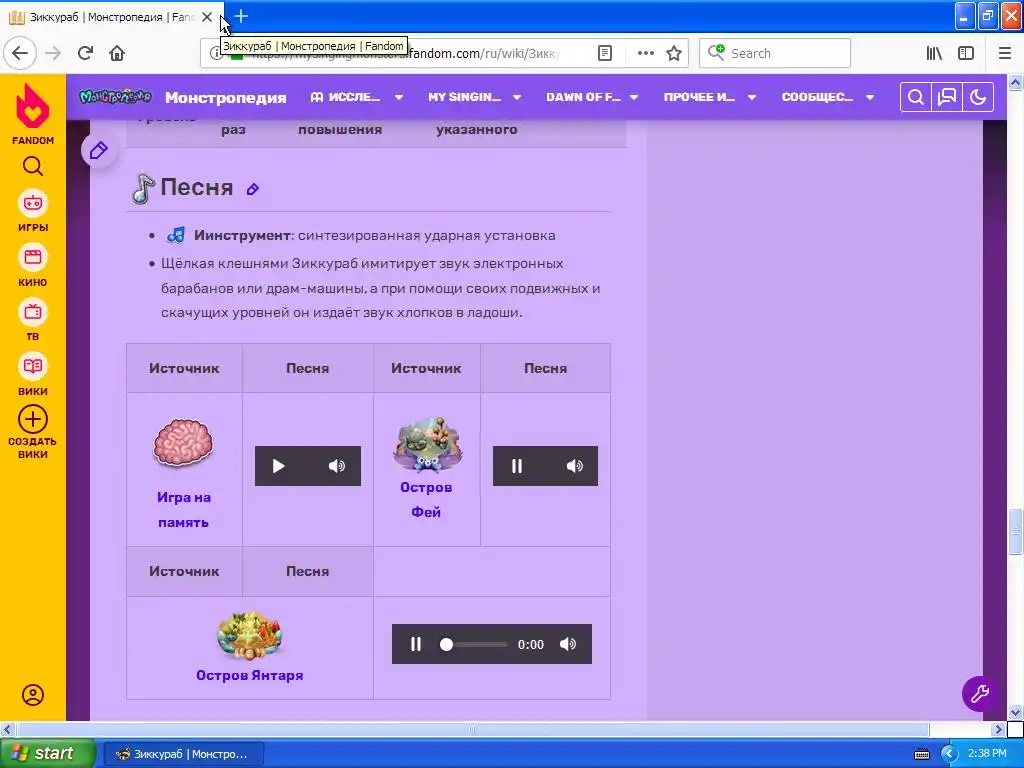Click the Firefox Search input field
Viewport: 1024px width, 768px height.
[x=775, y=53]
